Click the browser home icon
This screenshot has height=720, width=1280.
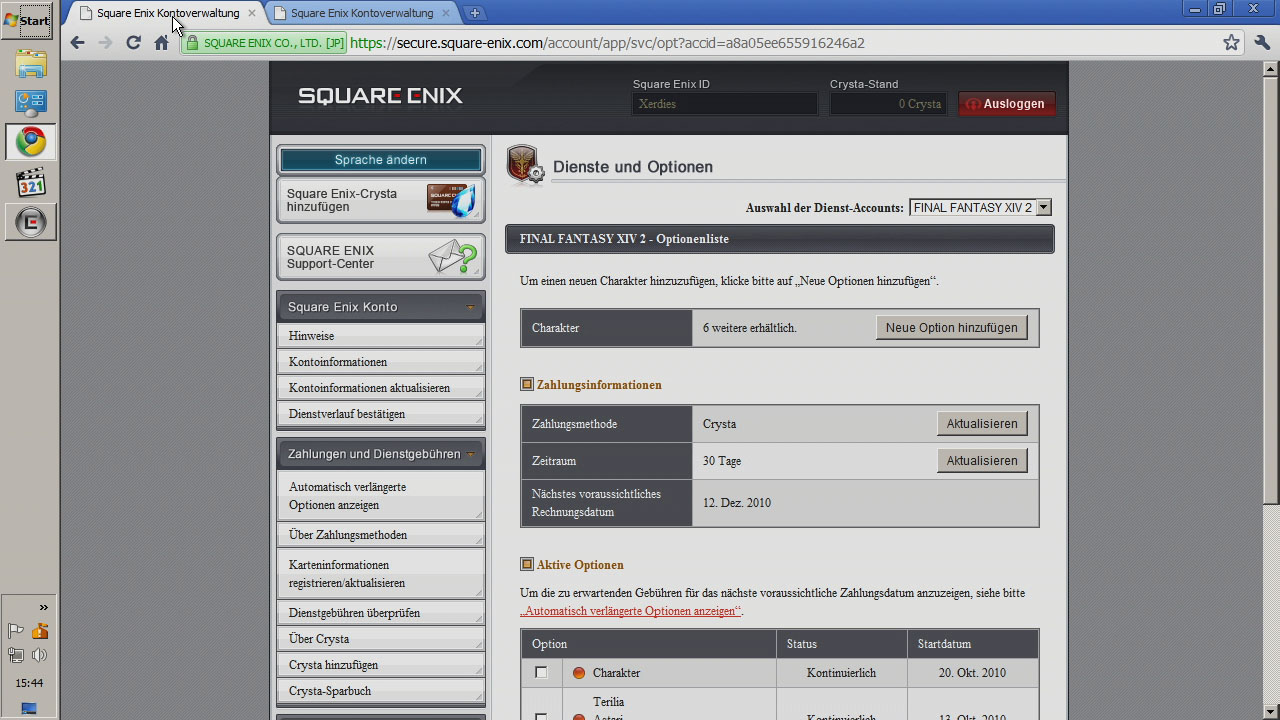[x=162, y=42]
